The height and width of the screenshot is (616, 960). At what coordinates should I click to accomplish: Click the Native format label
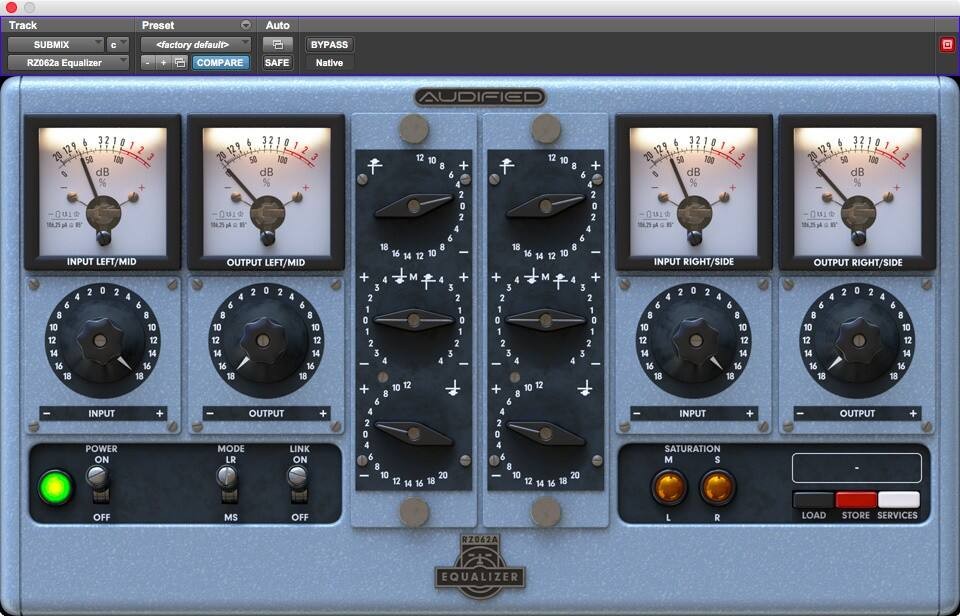[x=329, y=62]
